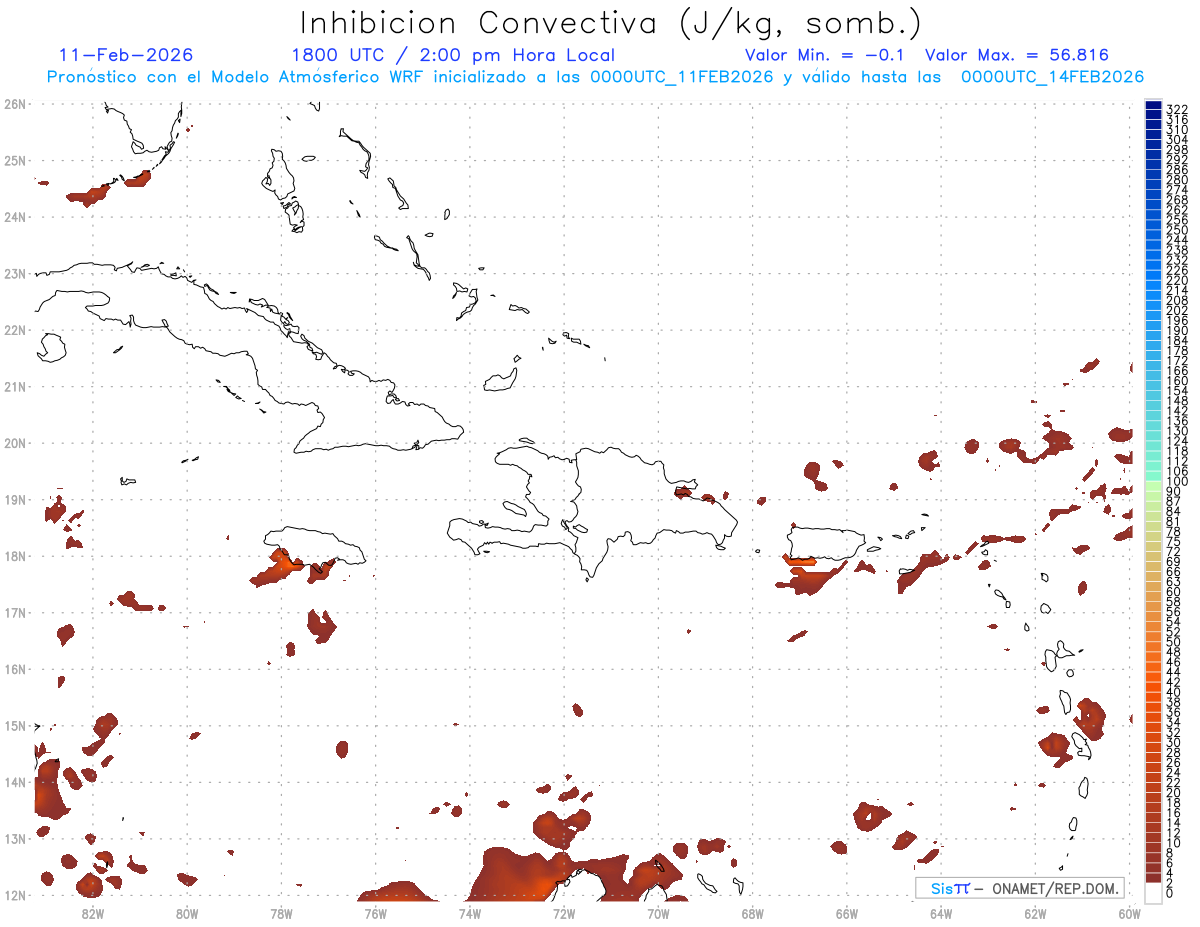Click the 19N latitude label

14,499
